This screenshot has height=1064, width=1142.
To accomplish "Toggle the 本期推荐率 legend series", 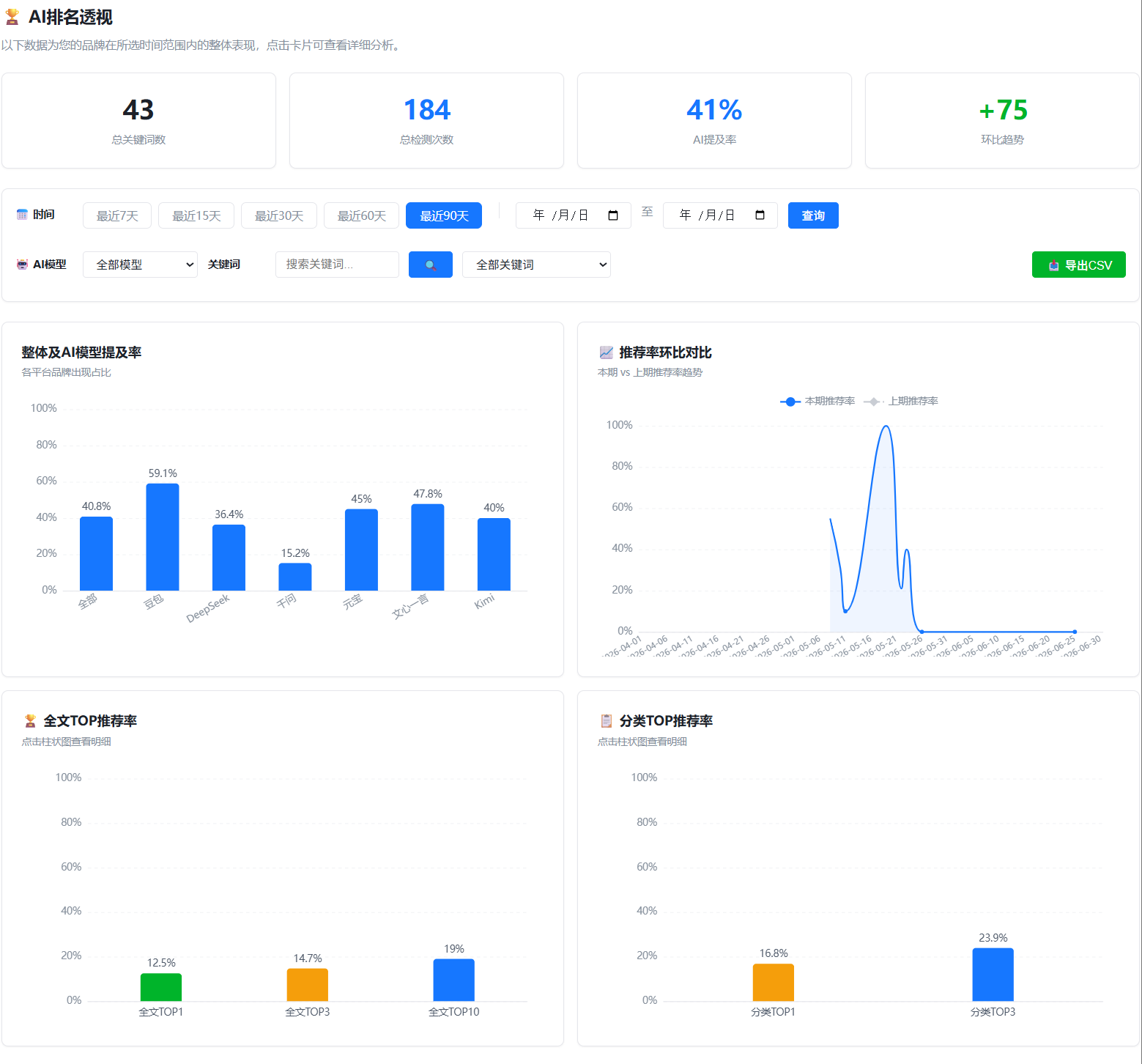I will click(x=817, y=402).
